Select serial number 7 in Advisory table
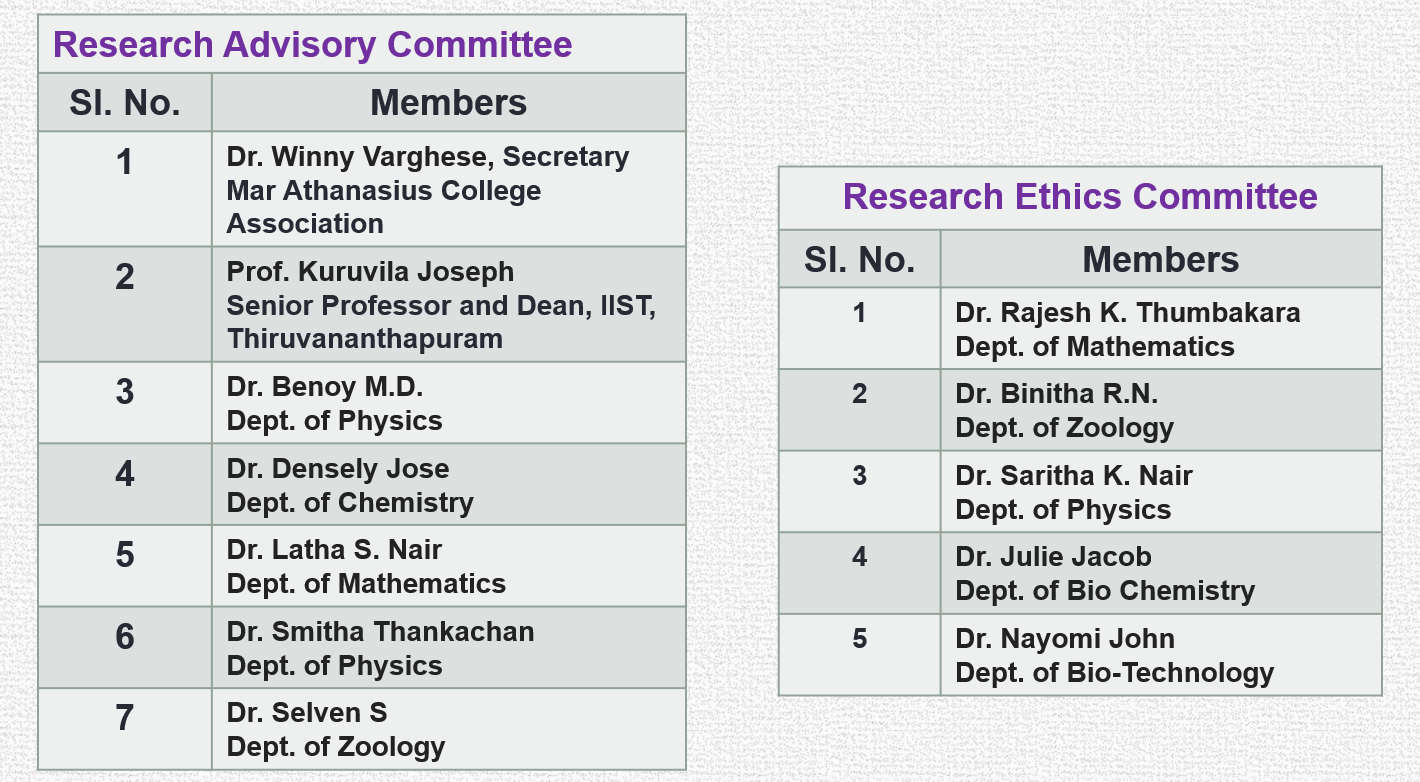Viewport: 1420px width, 782px height. pyautogui.click(x=125, y=718)
